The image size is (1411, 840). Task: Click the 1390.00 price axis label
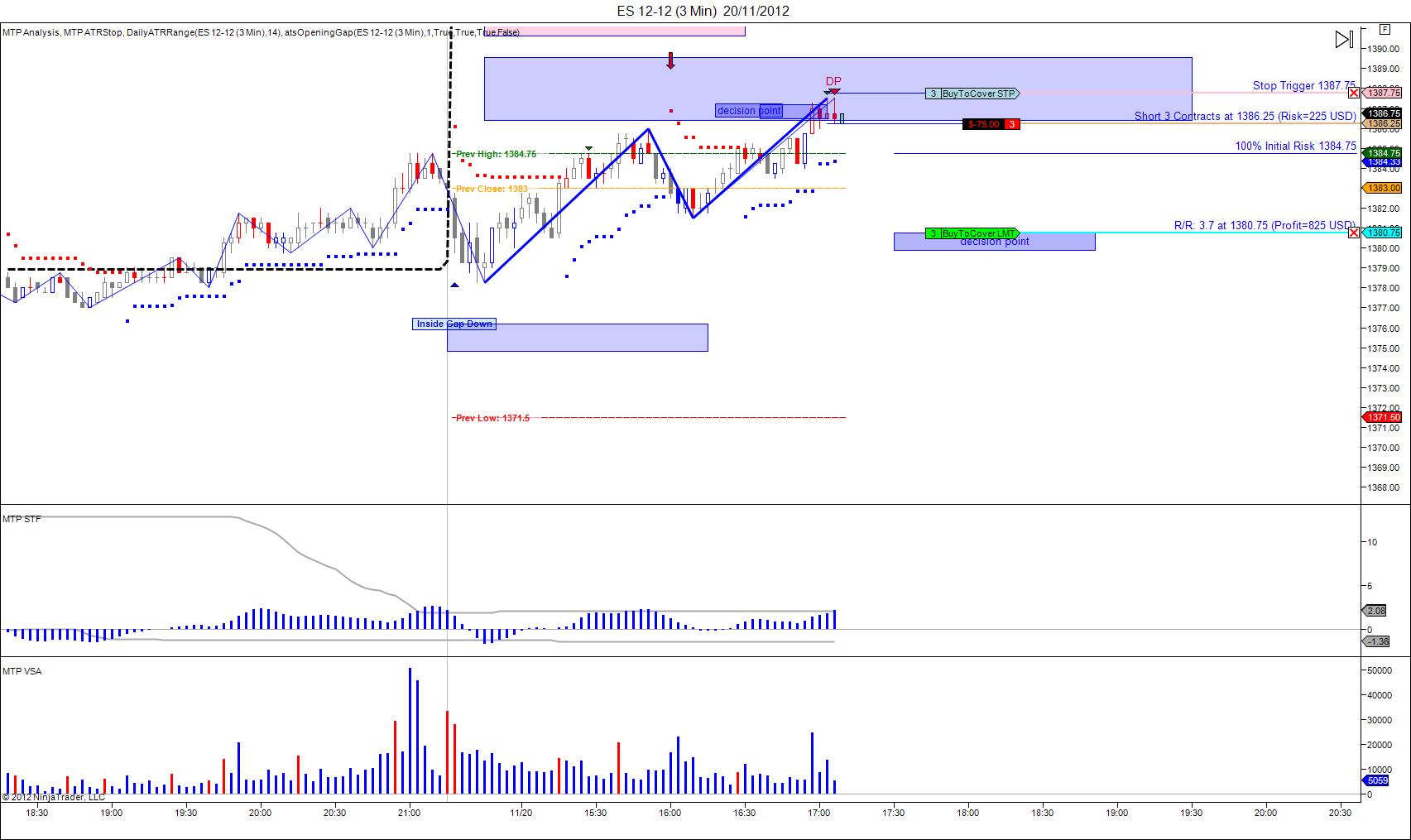tap(1384, 49)
